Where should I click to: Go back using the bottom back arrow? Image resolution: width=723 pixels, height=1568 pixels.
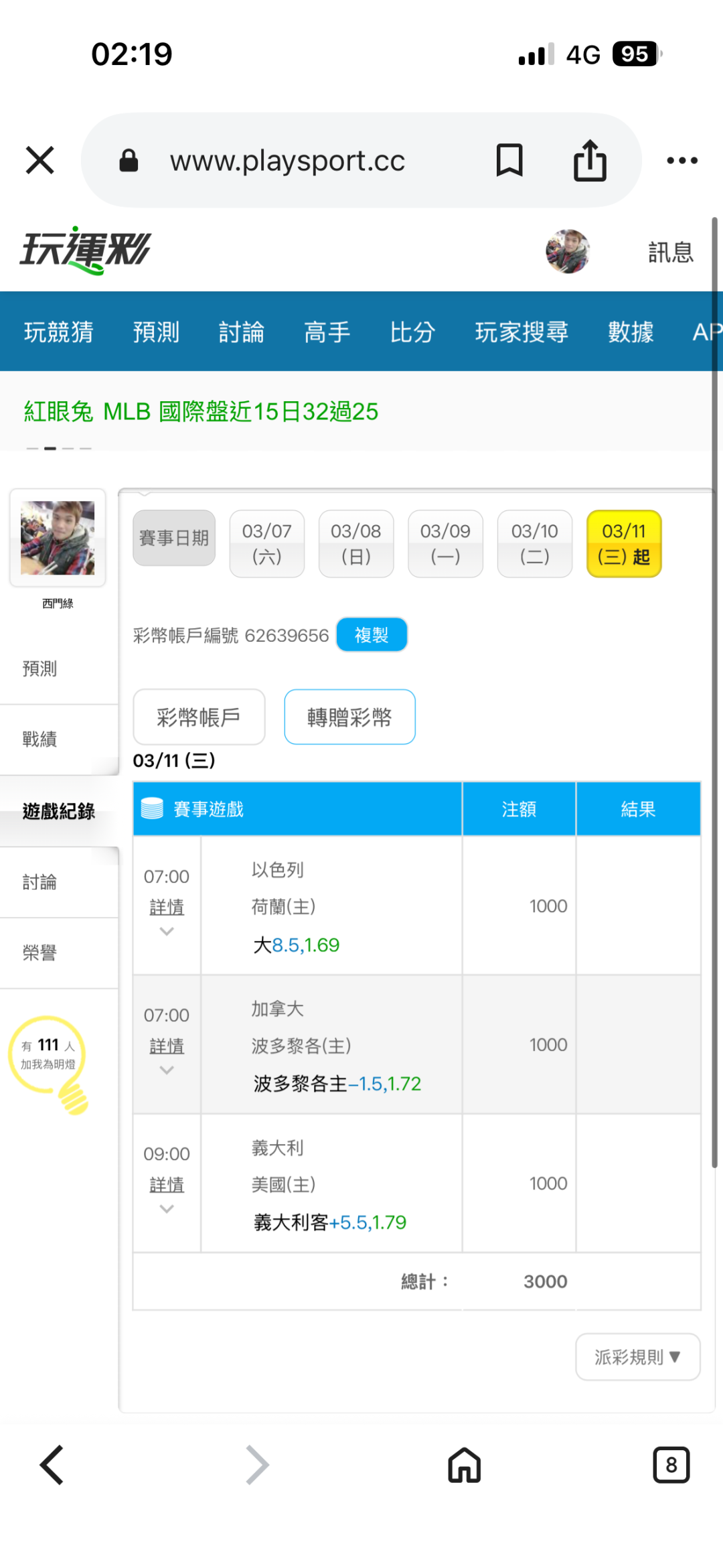[x=52, y=1465]
